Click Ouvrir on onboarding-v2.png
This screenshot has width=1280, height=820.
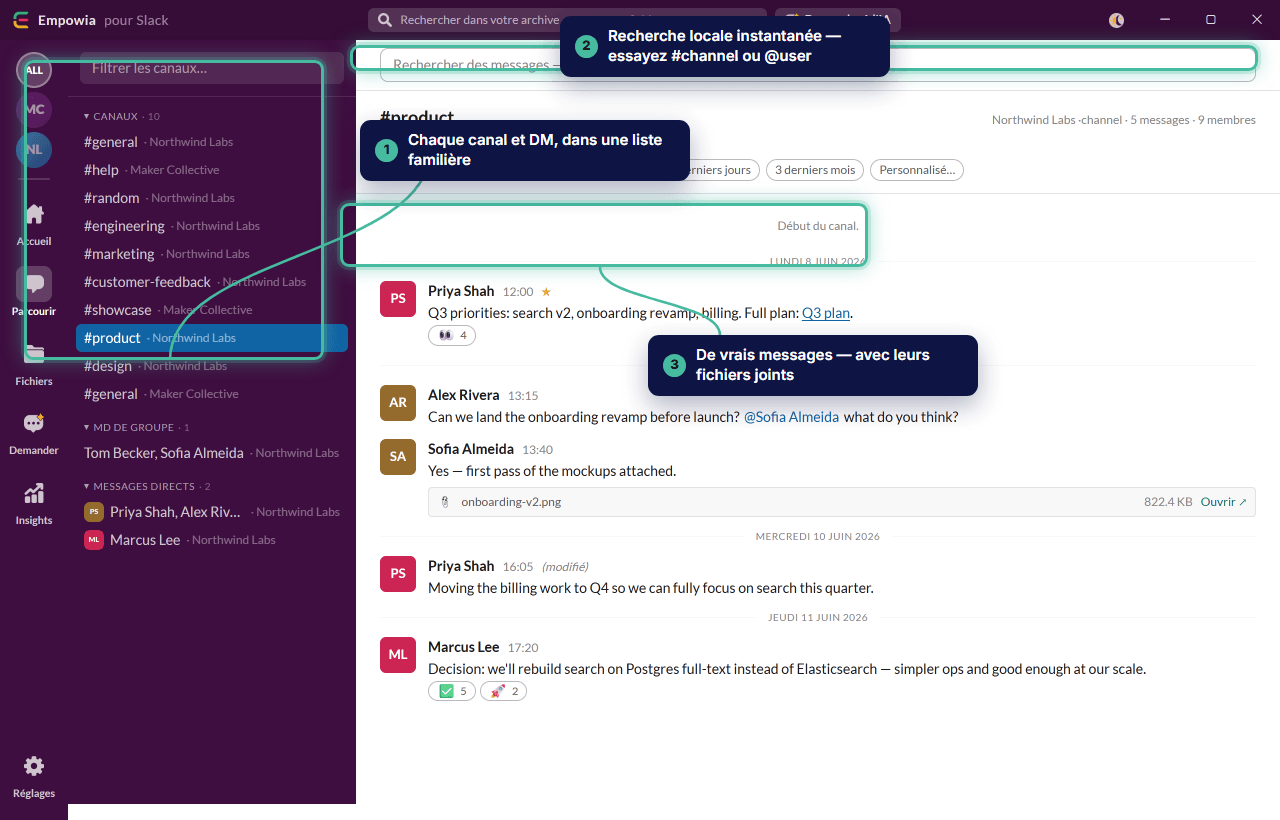1223,502
